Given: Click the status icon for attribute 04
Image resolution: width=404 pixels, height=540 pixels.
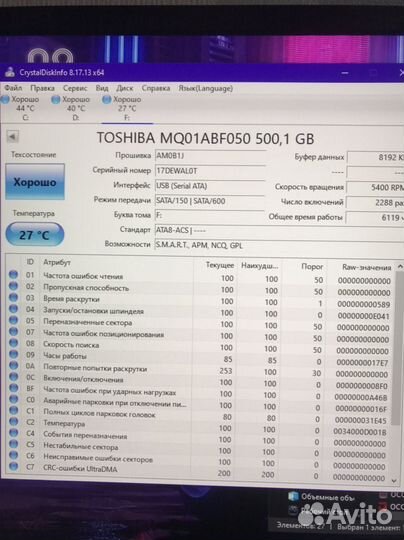Looking at the screenshot, I should point(13,309).
